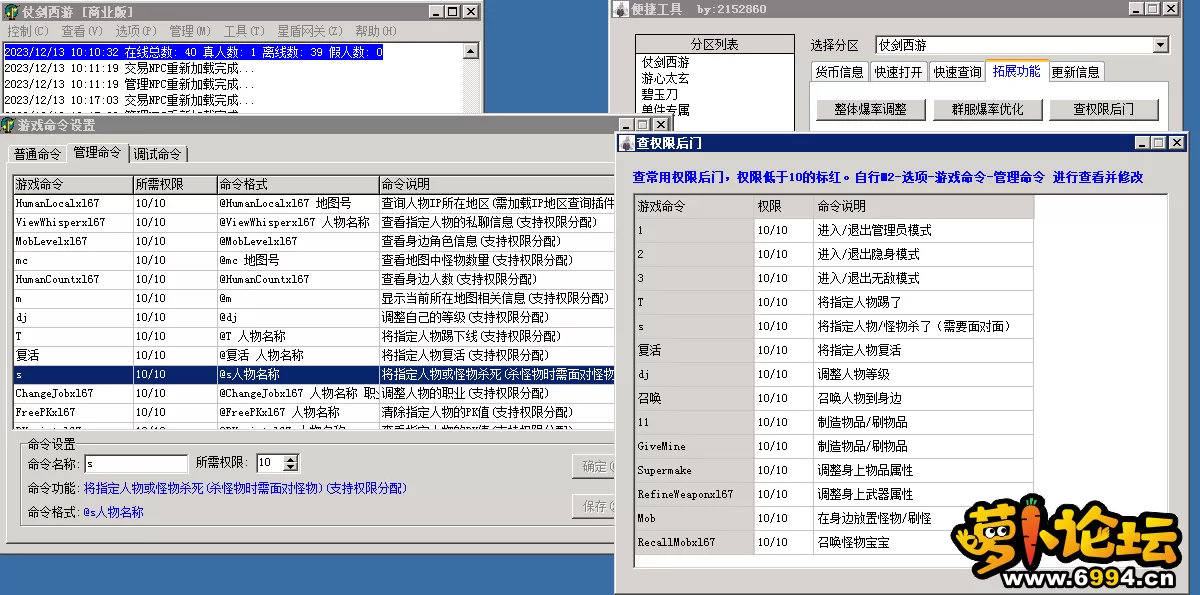Switch to the 管理命令 tab
The width and height of the screenshot is (1200, 595).
98,152
